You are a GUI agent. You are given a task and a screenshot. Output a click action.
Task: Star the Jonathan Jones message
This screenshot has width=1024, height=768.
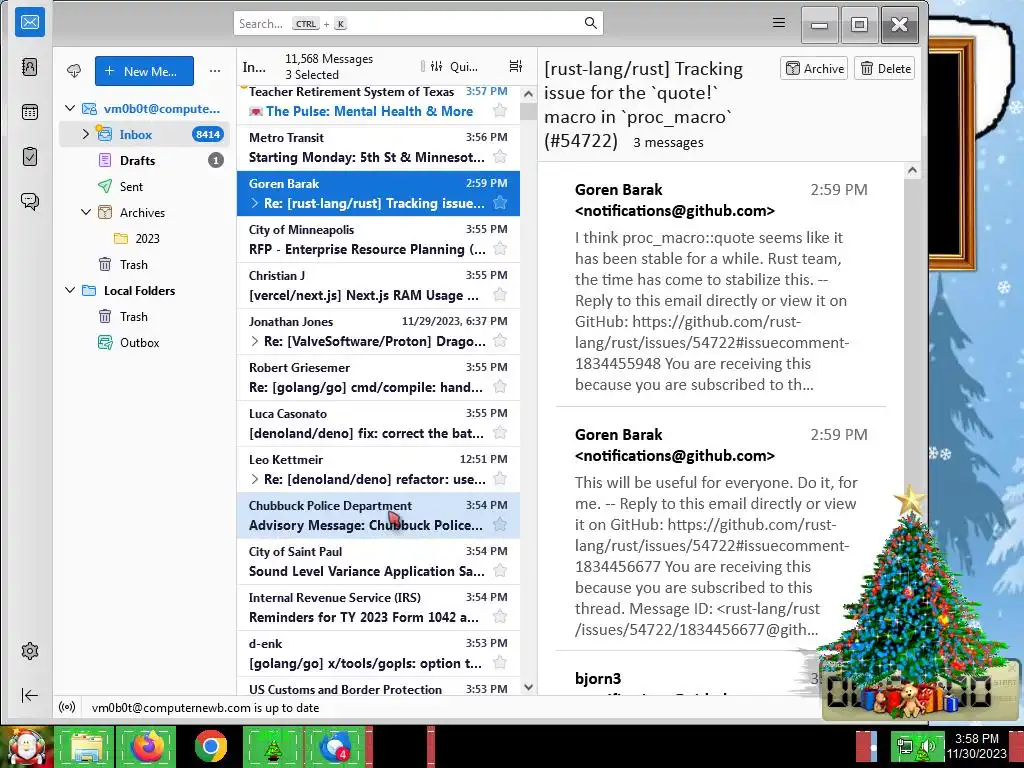pos(500,341)
